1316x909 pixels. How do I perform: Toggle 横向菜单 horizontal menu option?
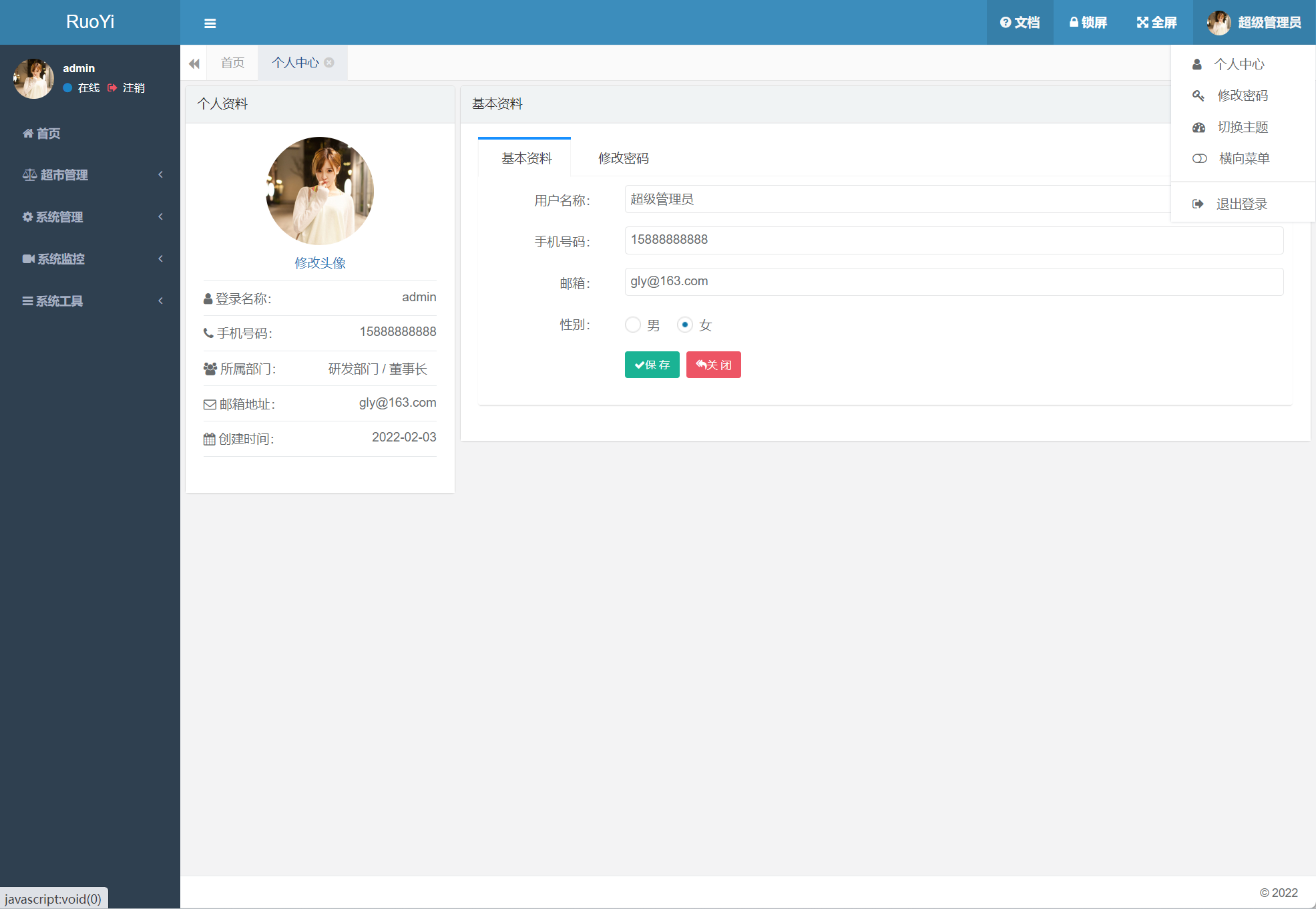tap(1243, 158)
